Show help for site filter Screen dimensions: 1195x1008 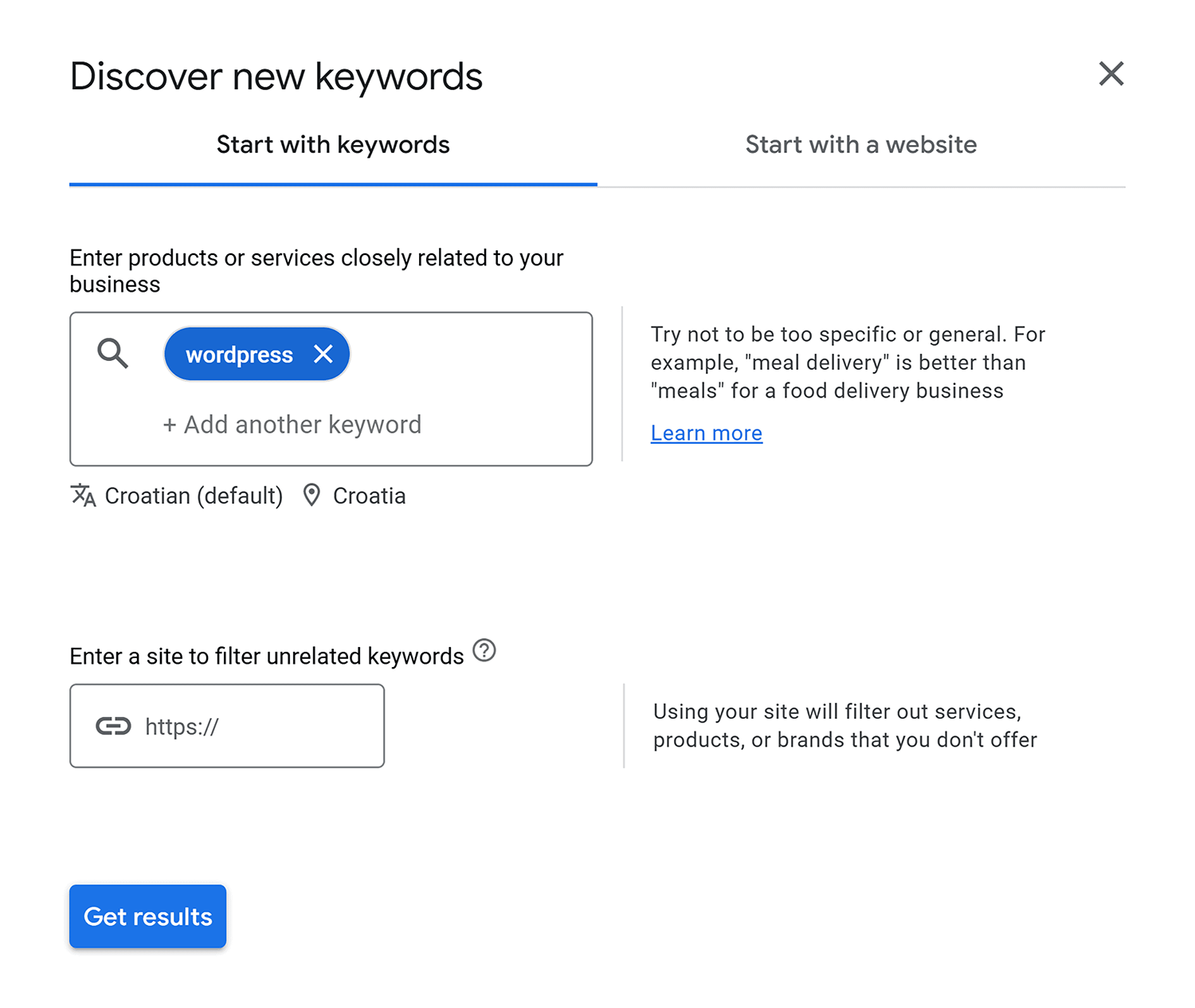tap(484, 651)
